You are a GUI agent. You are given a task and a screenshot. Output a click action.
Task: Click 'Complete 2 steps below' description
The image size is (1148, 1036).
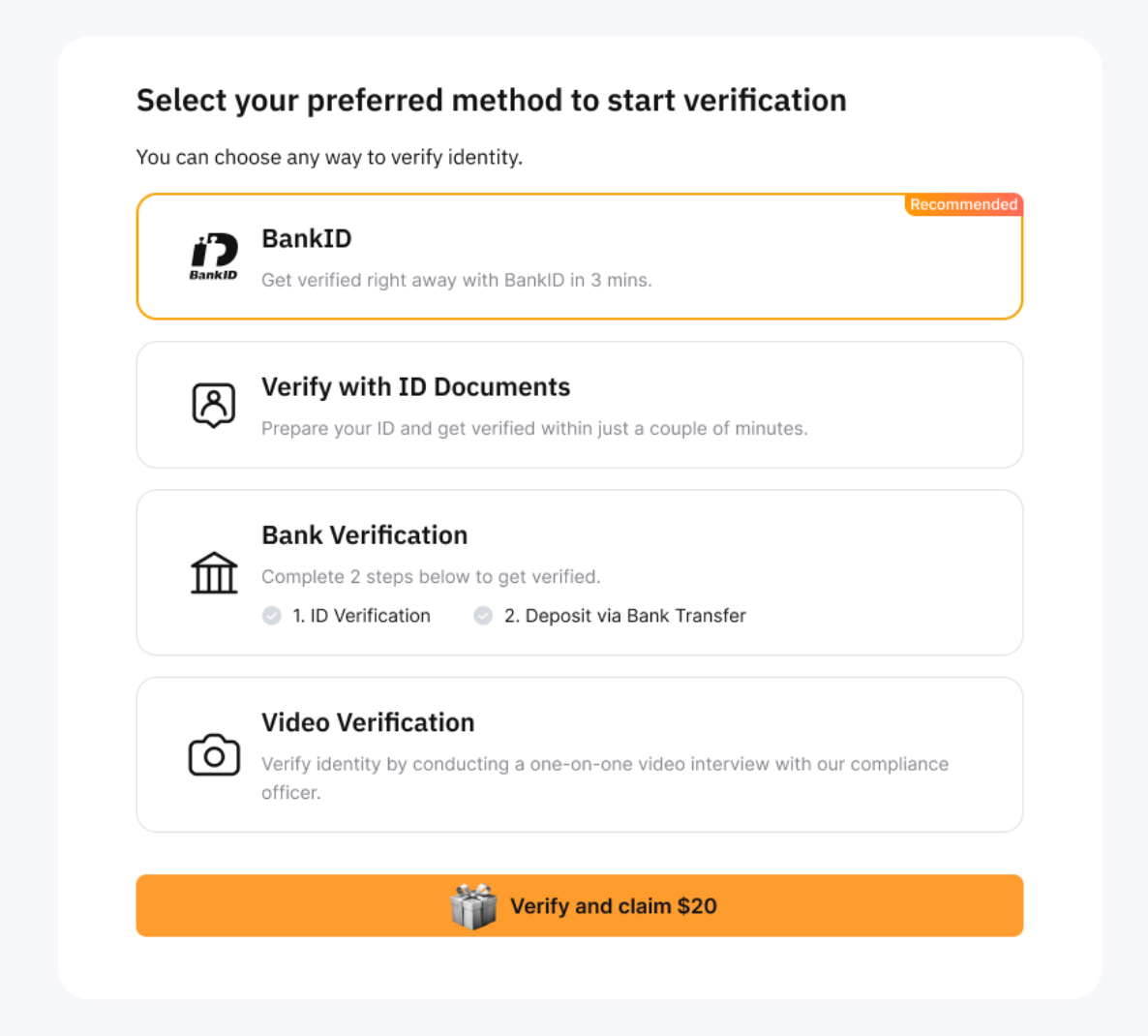[431, 577]
